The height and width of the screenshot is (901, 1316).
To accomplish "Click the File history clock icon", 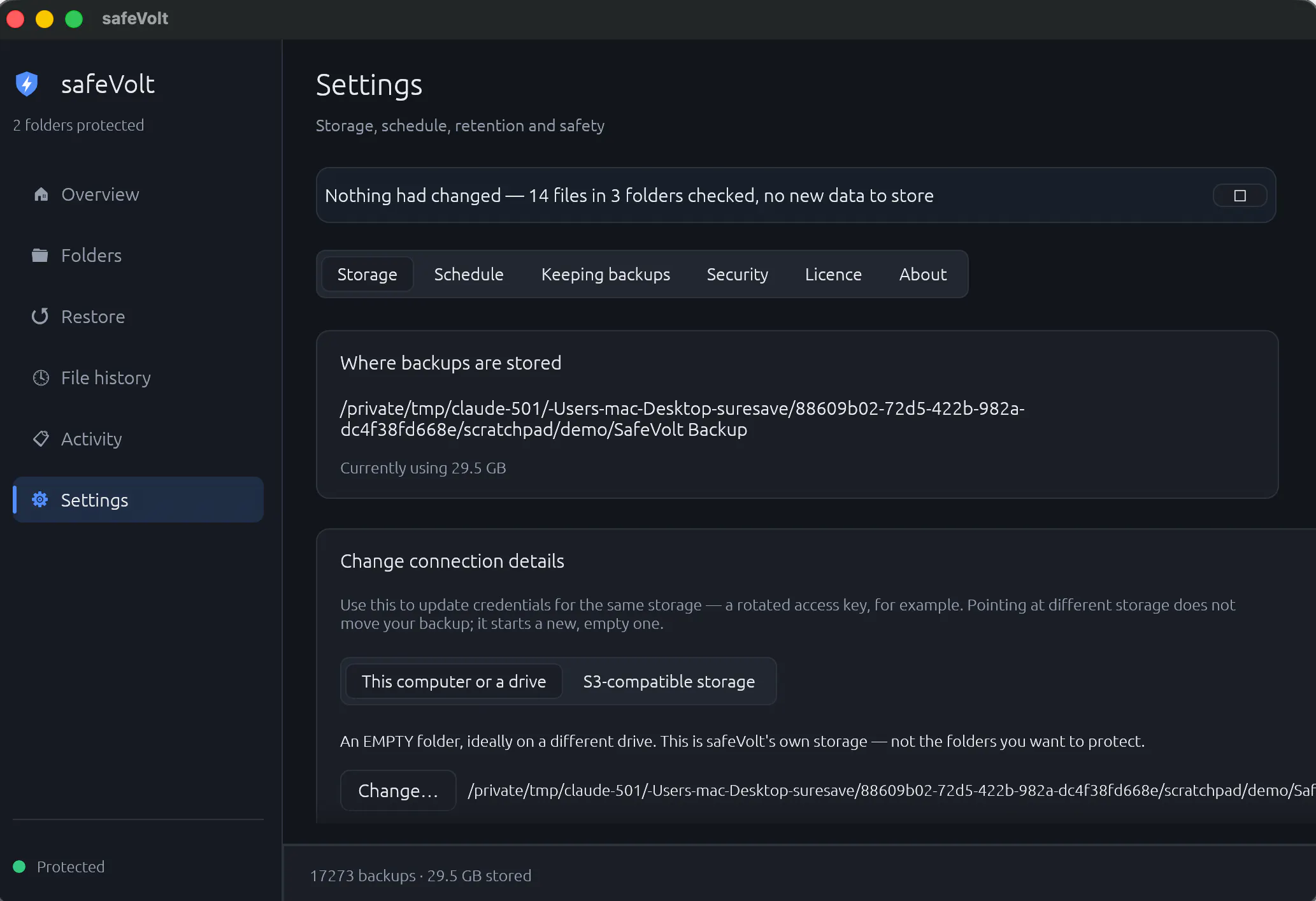I will click(x=41, y=378).
